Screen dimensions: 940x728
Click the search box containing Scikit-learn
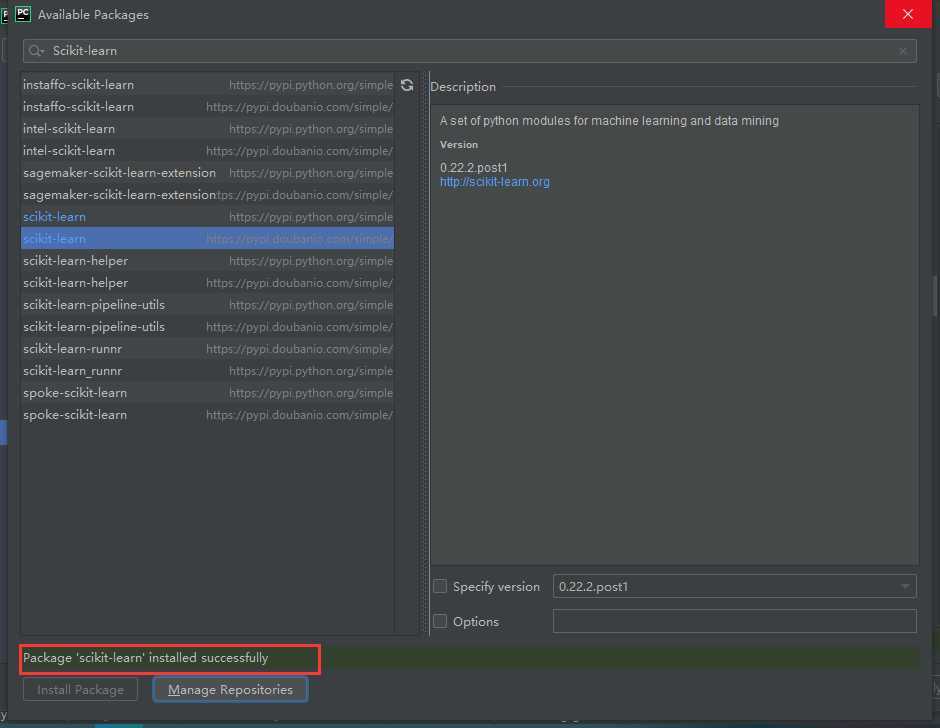469,51
